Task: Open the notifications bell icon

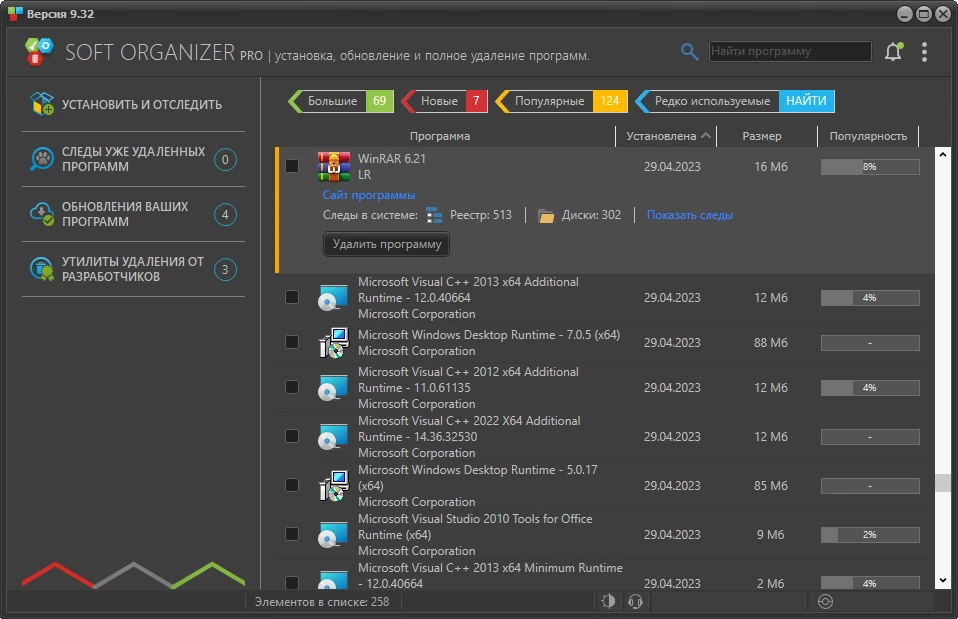Action: [x=893, y=51]
